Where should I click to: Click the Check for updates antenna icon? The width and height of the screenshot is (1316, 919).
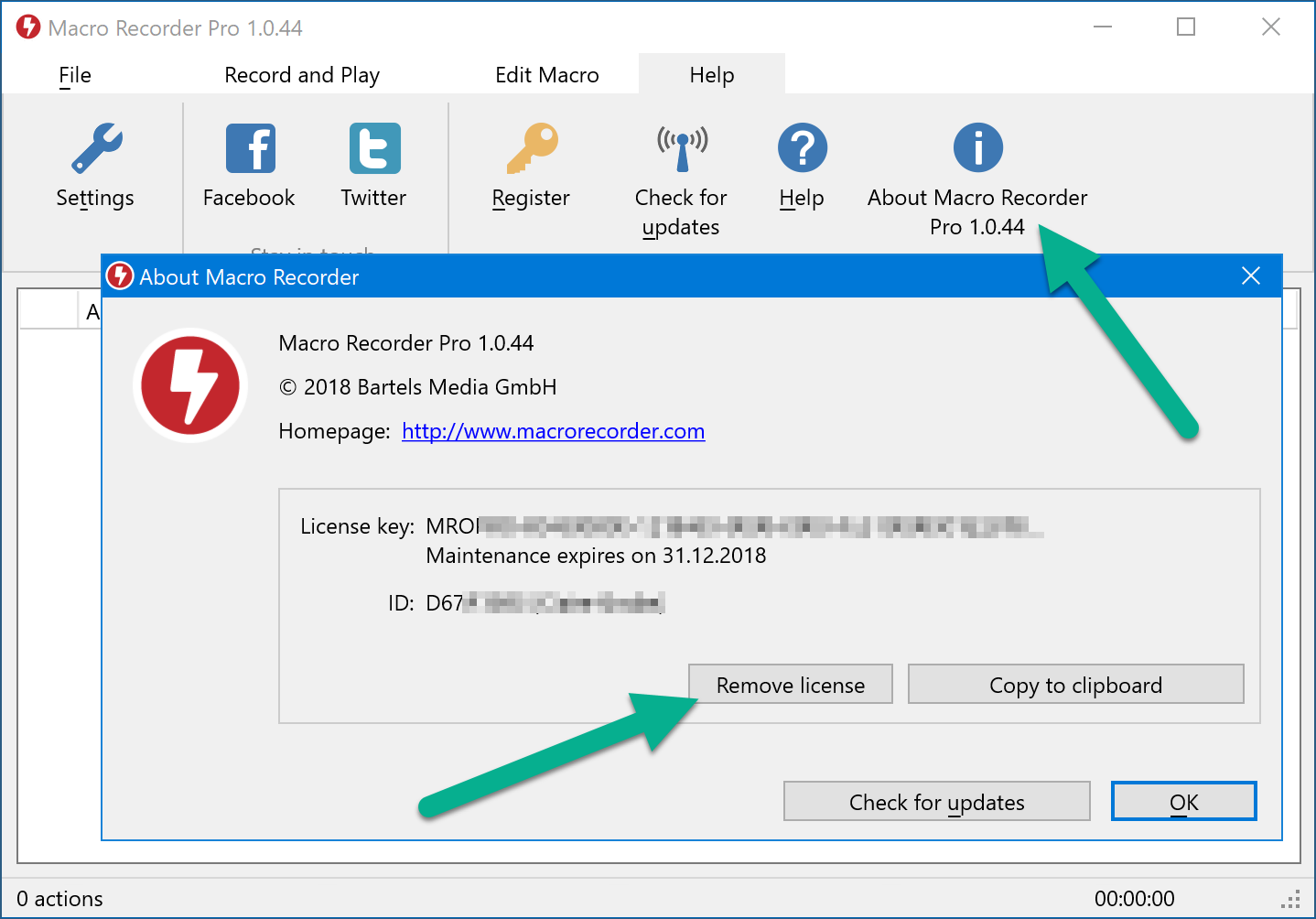tap(682, 148)
